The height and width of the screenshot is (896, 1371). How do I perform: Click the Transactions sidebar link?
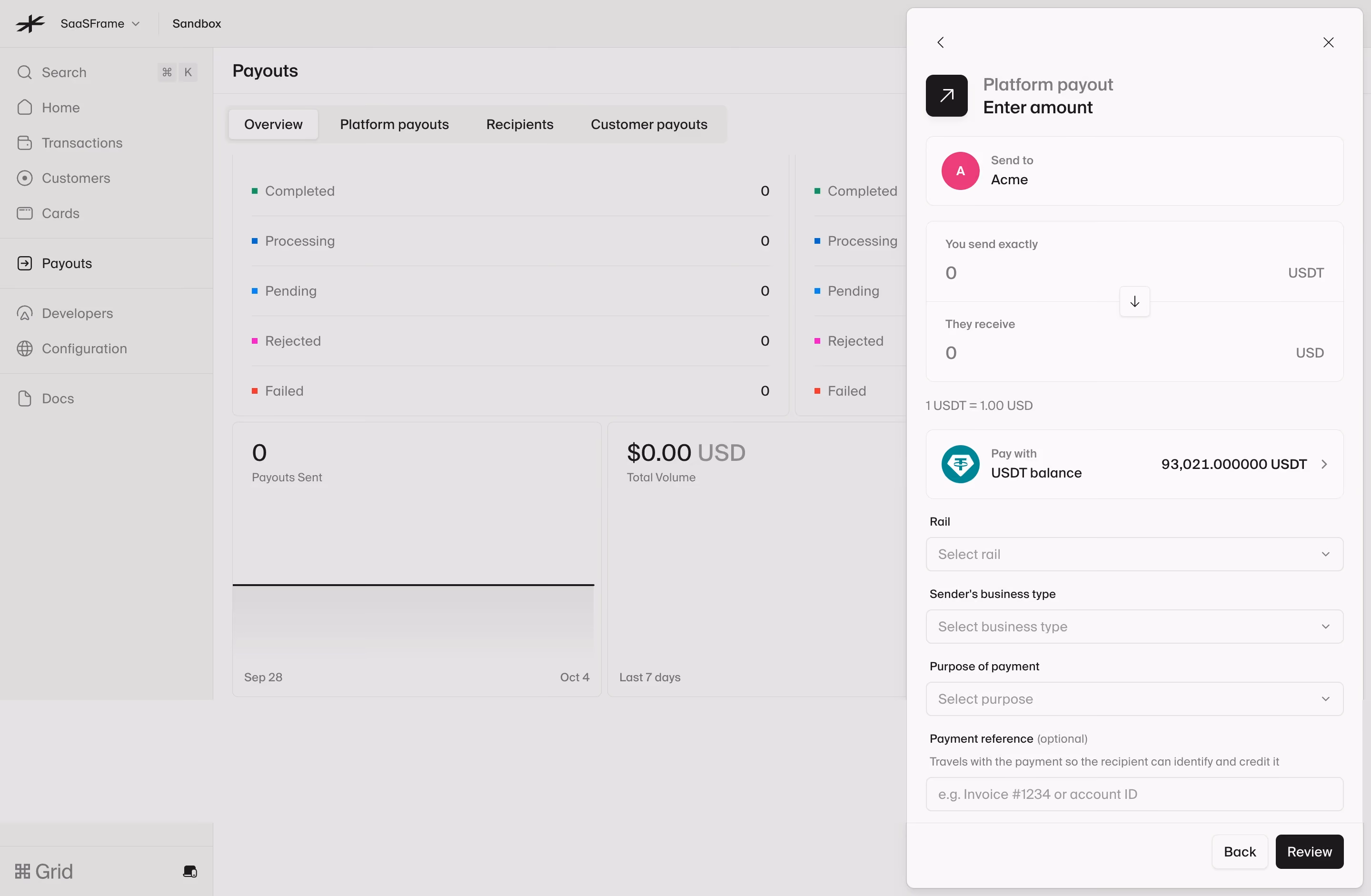pos(82,142)
